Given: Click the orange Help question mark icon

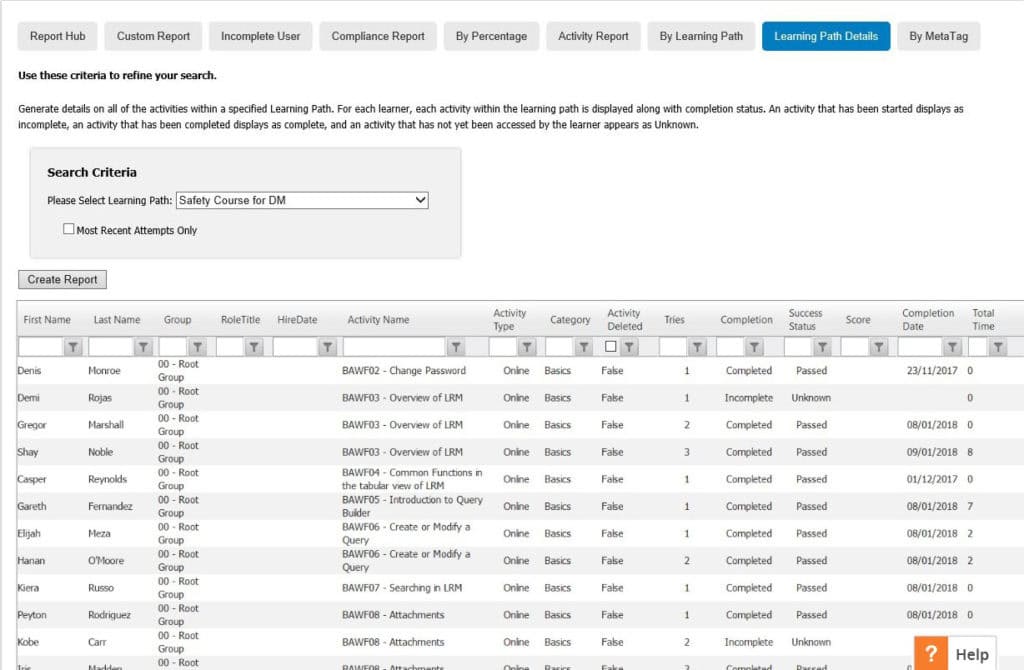Looking at the screenshot, I should click(x=931, y=653).
